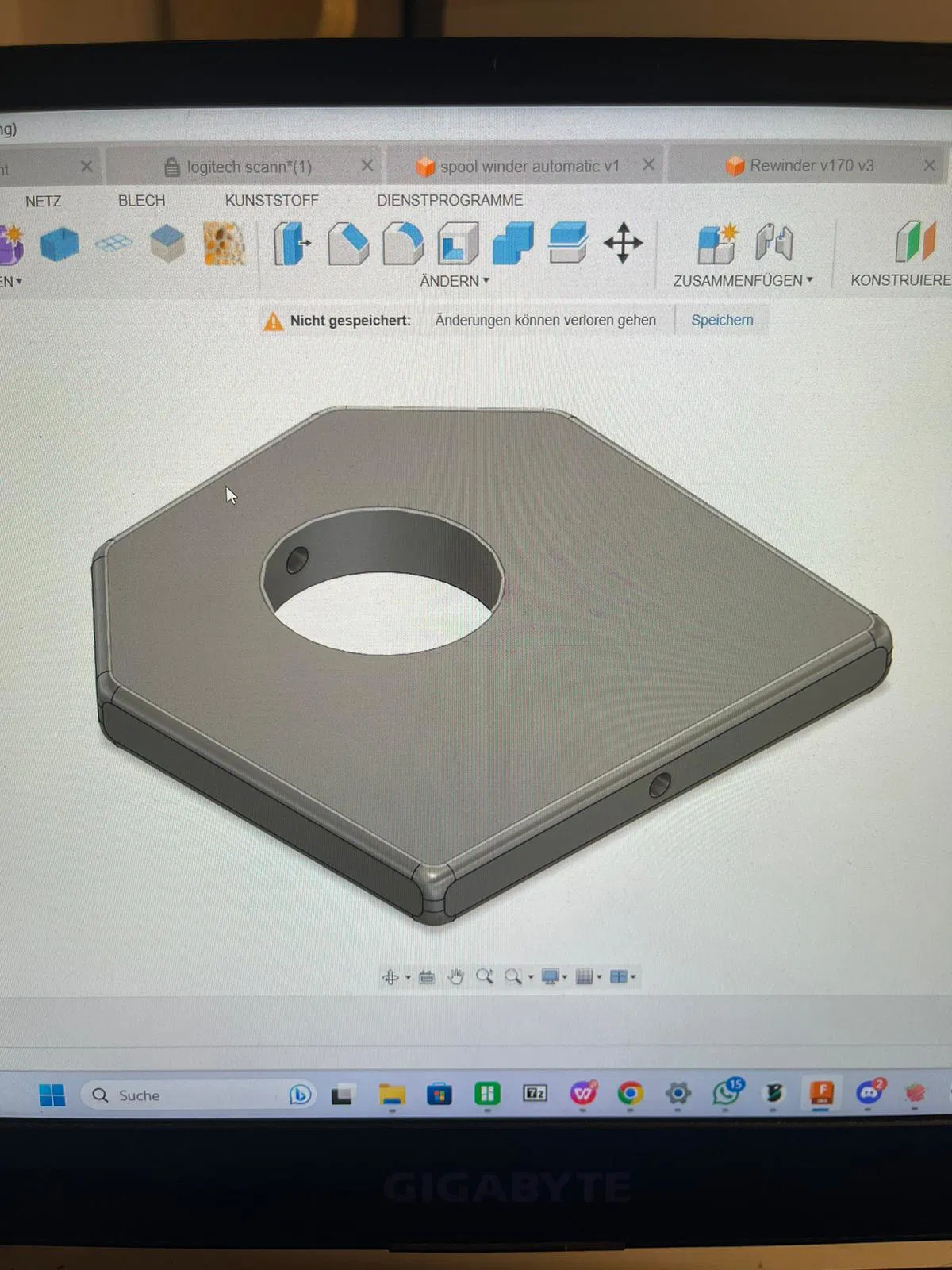Click the flat blue pattern grid icon
The image size is (952, 1270).
[x=113, y=243]
